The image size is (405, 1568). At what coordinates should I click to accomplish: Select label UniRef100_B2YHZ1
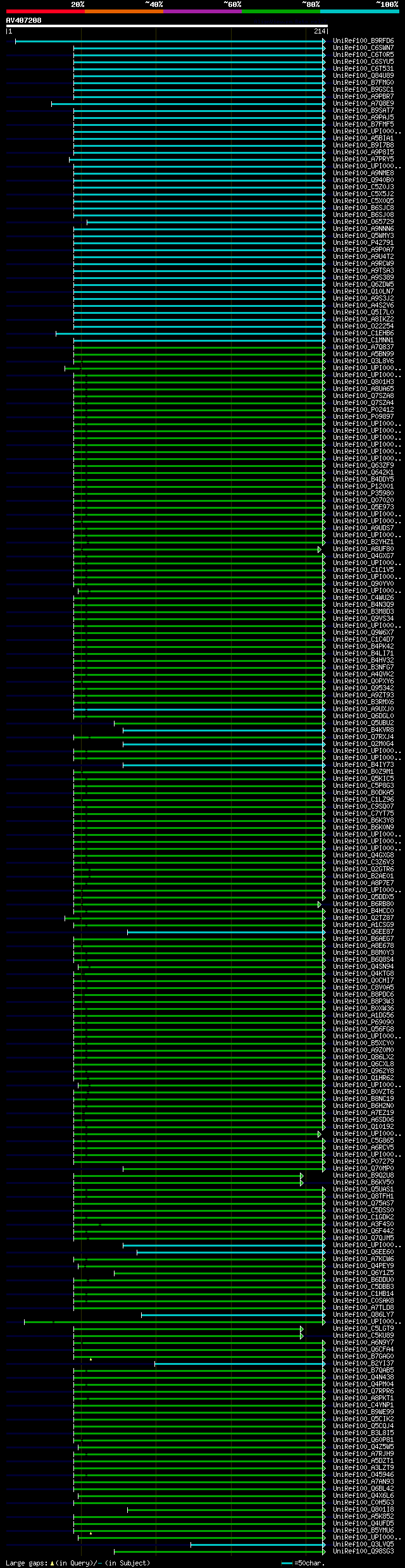pyautogui.click(x=363, y=542)
